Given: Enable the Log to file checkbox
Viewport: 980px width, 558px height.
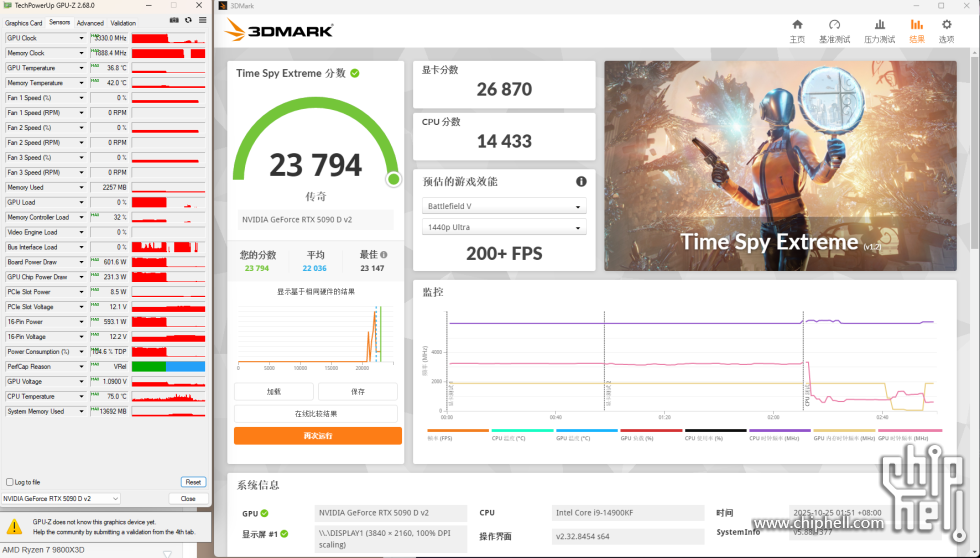Looking at the screenshot, I should coord(10,482).
